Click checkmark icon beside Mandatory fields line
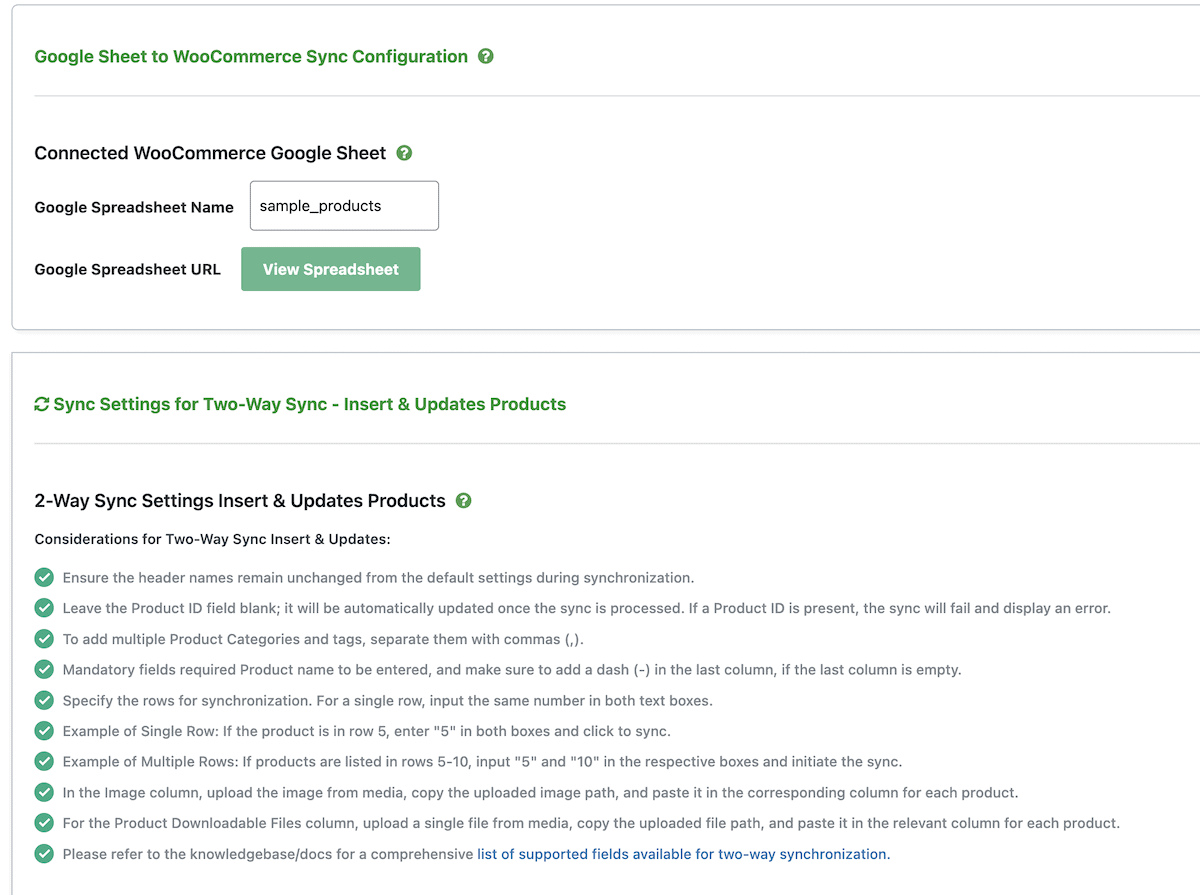The width and height of the screenshot is (1200, 895). [44, 669]
